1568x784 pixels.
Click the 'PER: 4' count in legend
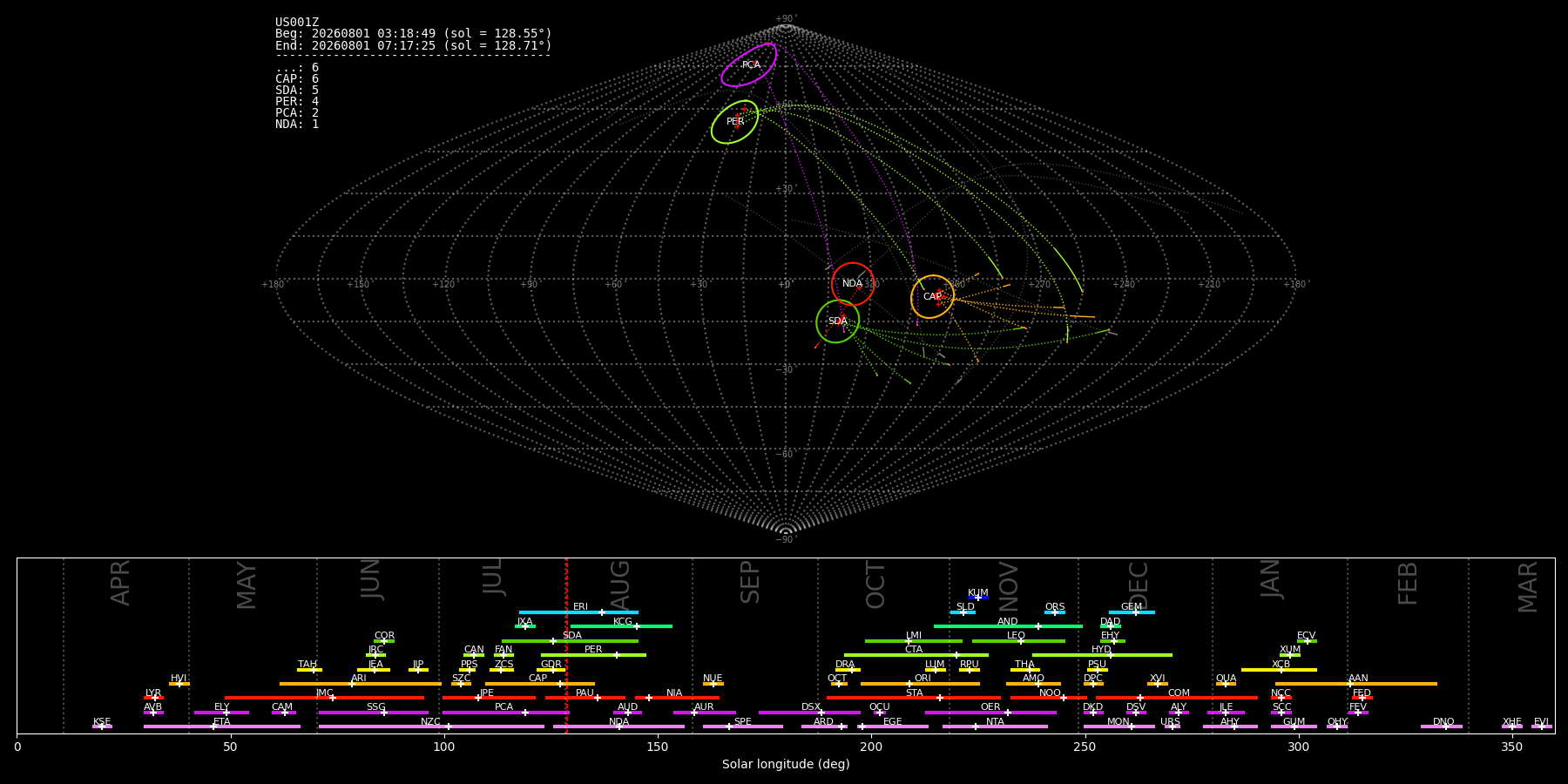tap(297, 102)
